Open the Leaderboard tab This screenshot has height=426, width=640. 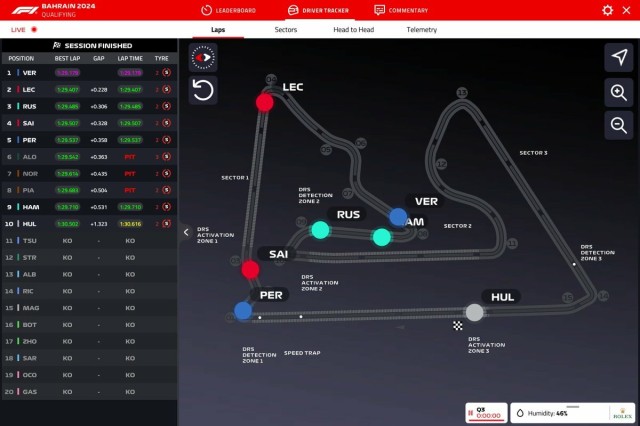tap(229, 10)
